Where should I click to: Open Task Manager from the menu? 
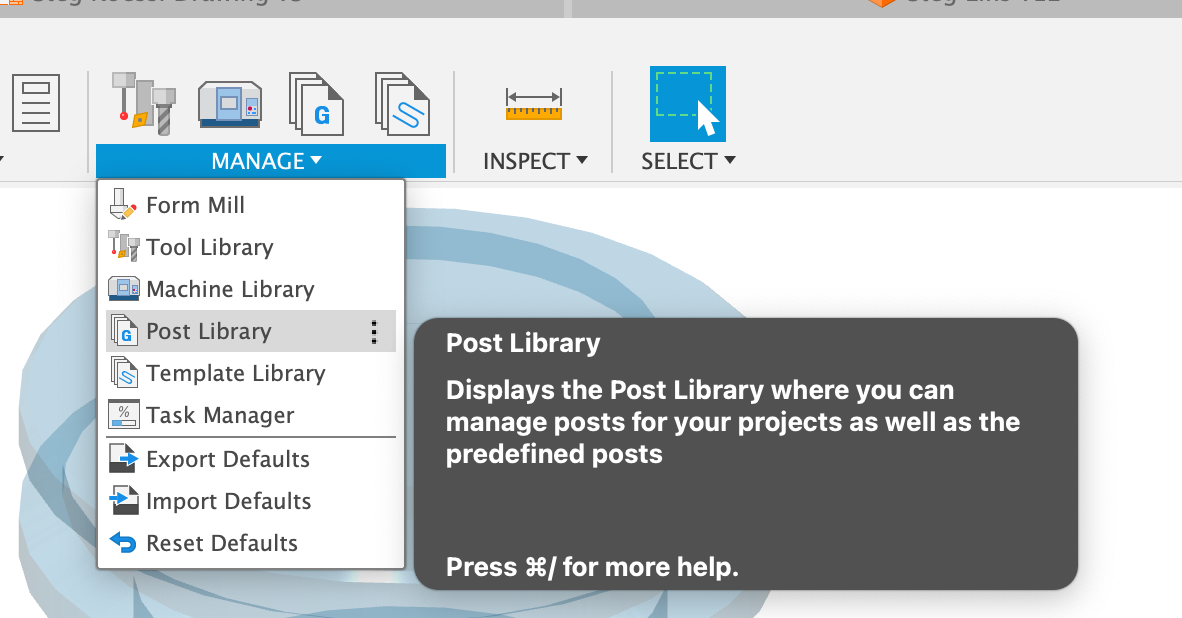click(x=220, y=415)
